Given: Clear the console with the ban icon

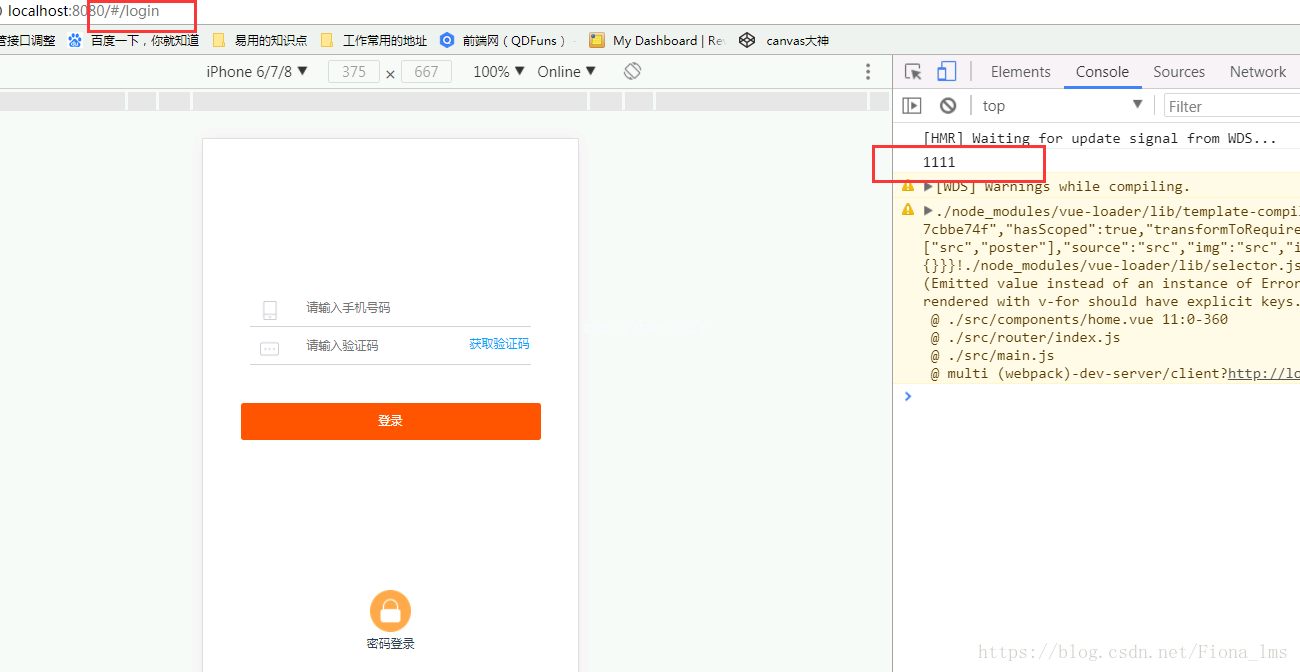Looking at the screenshot, I should pyautogui.click(x=948, y=106).
